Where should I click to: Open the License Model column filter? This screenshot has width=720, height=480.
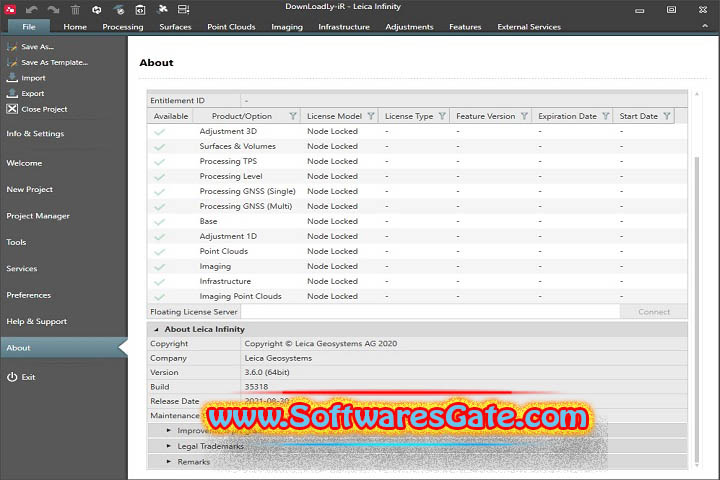point(371,116)
